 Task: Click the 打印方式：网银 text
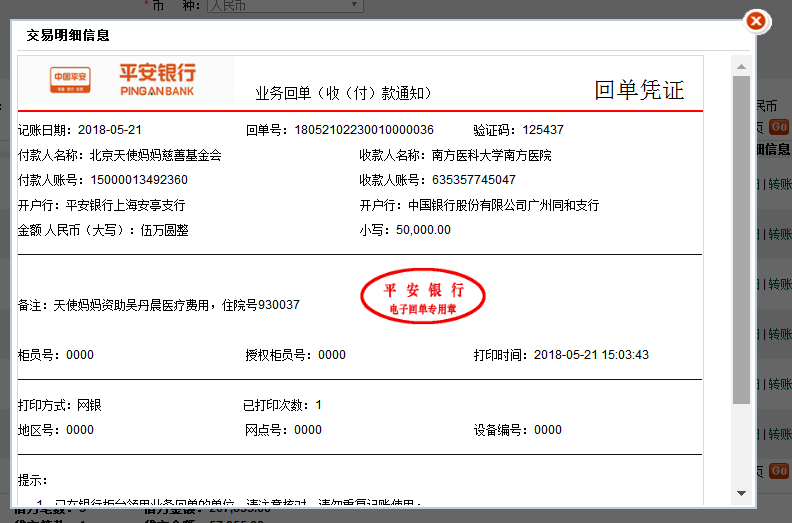pos(60,405)
